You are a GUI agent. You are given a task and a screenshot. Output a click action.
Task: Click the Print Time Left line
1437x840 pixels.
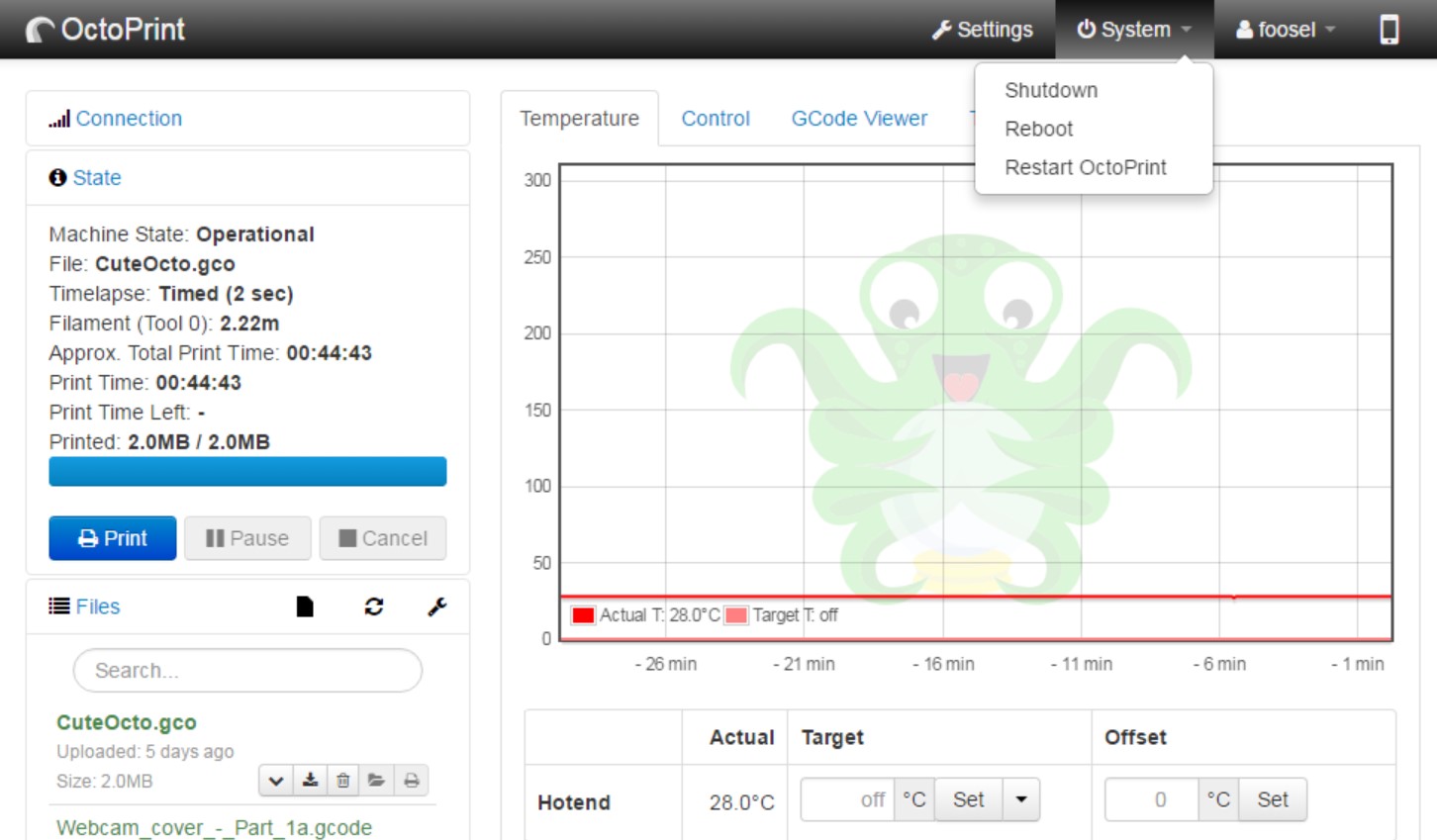[128, 413]
